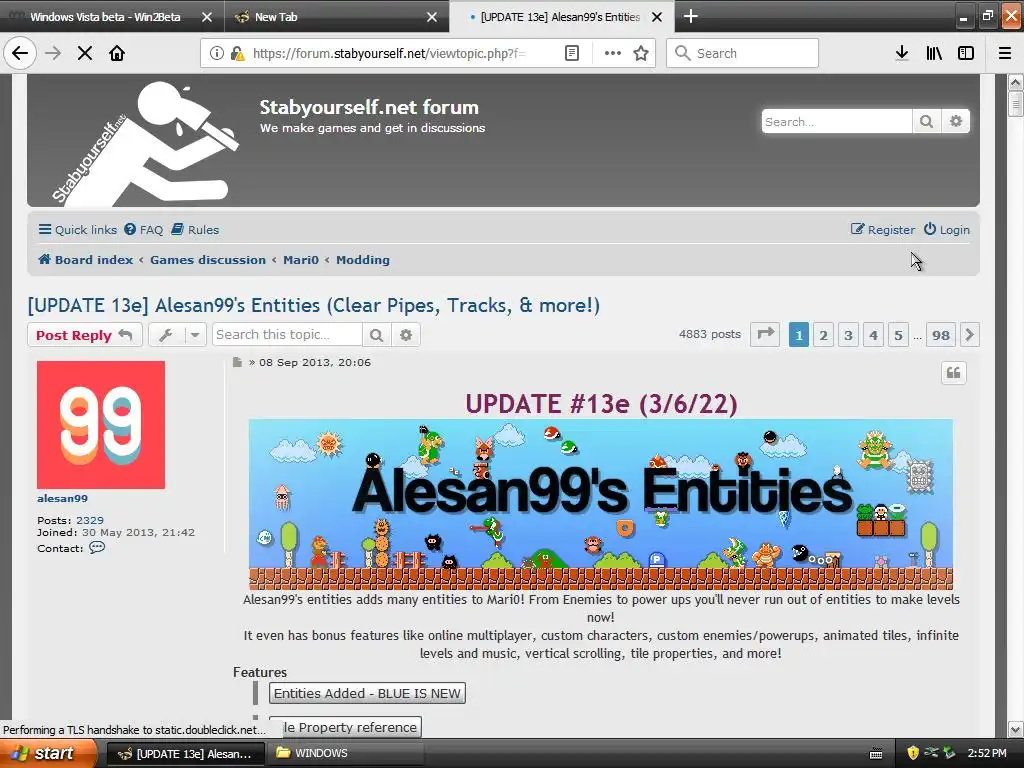Image resolution: width=1024 pixels, height=768 pixels.
Task: Focus the forum header Search field
Action: pos(837,121)
